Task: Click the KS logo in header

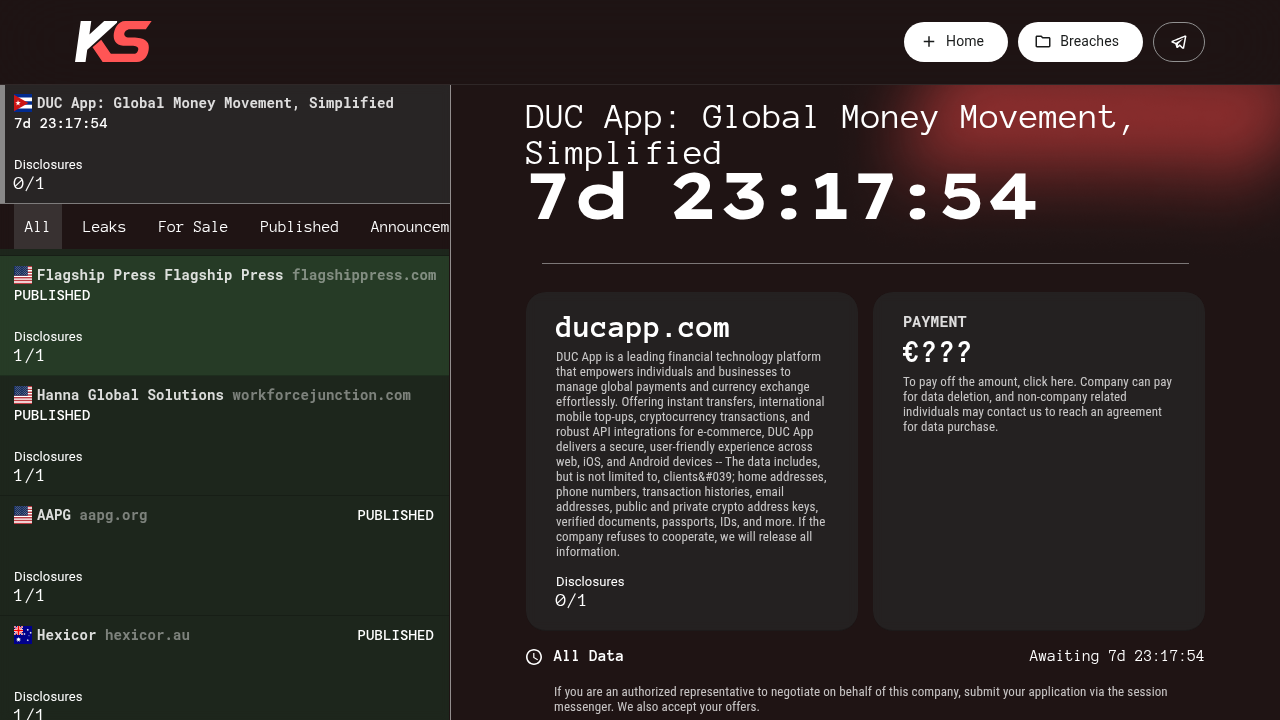Action: pos(113,42)
